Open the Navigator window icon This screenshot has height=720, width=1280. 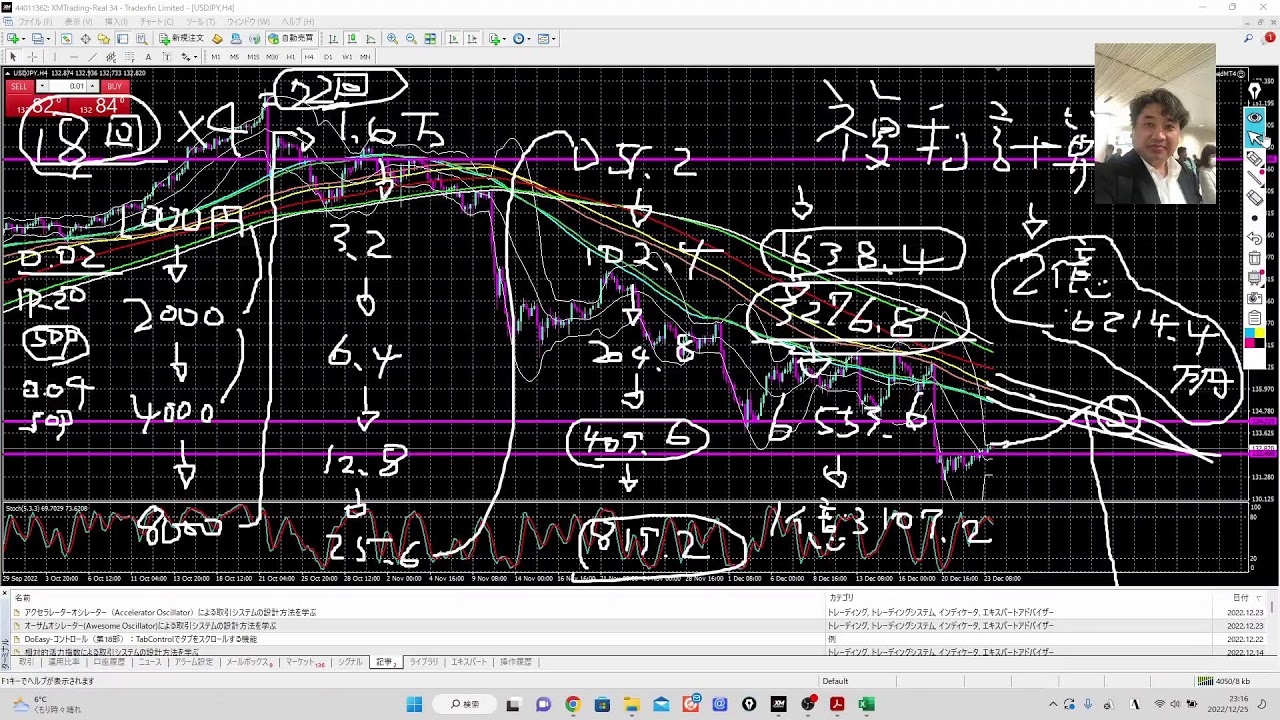(x=104, y=39)
